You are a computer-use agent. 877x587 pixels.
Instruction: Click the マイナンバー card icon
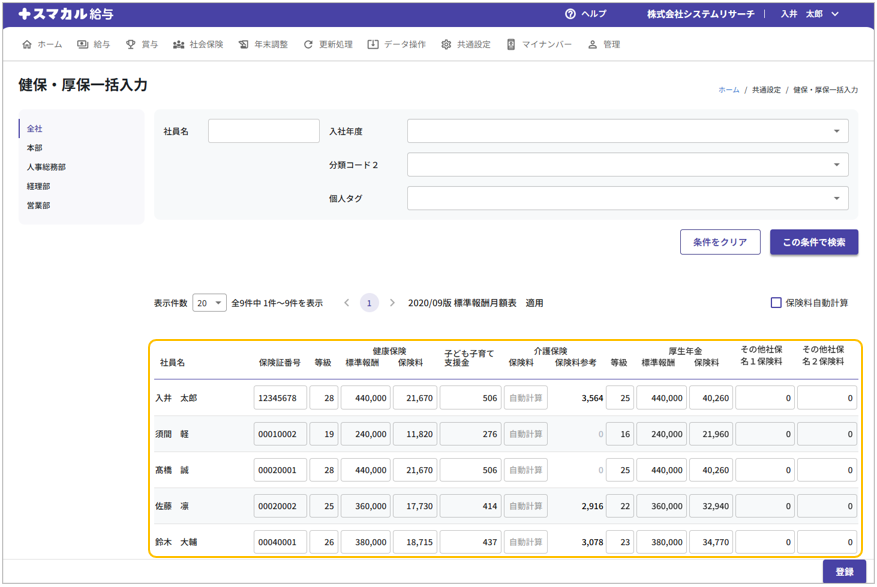511,45
